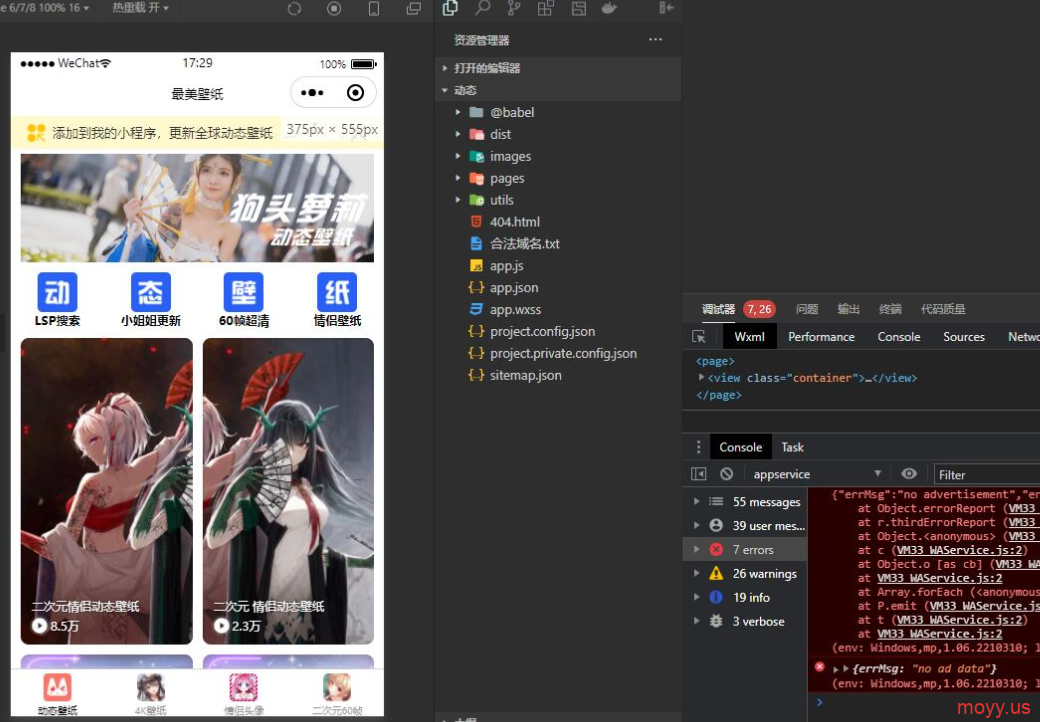The width and height of the screenshot is (1040, 722).
Task: Select the Wxml devtools tab
Action: [x=749, y=337]
